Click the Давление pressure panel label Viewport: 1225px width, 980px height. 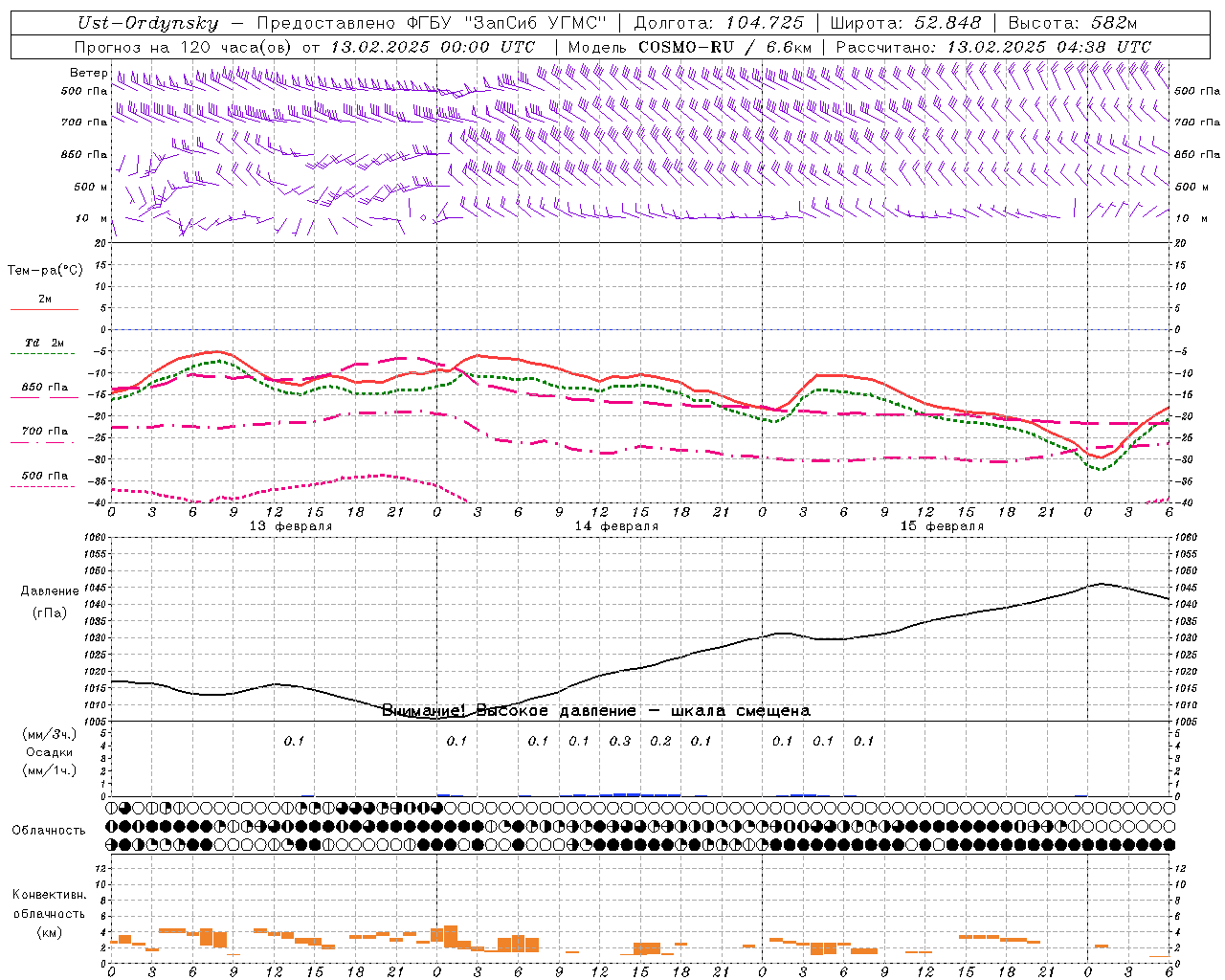coord(50,591)
